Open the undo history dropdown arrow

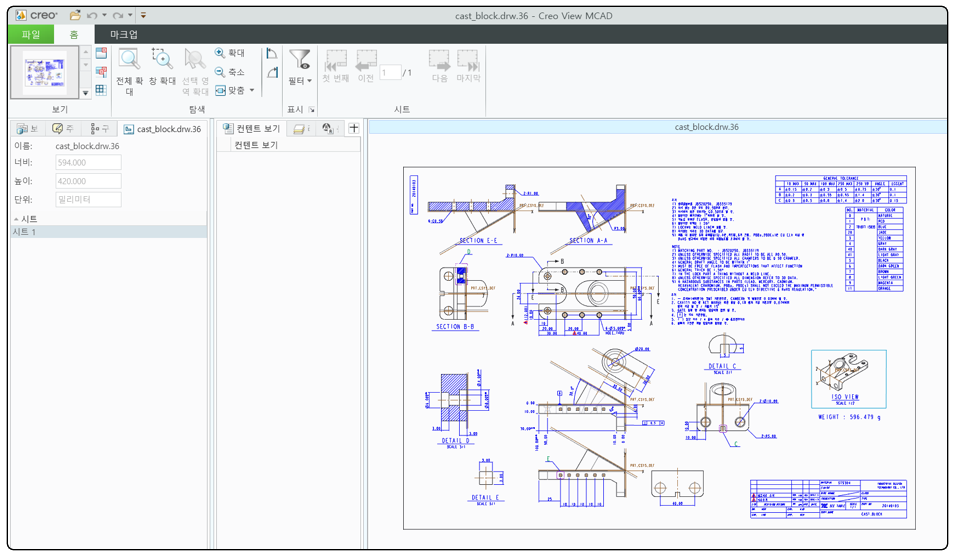[104, 15]
